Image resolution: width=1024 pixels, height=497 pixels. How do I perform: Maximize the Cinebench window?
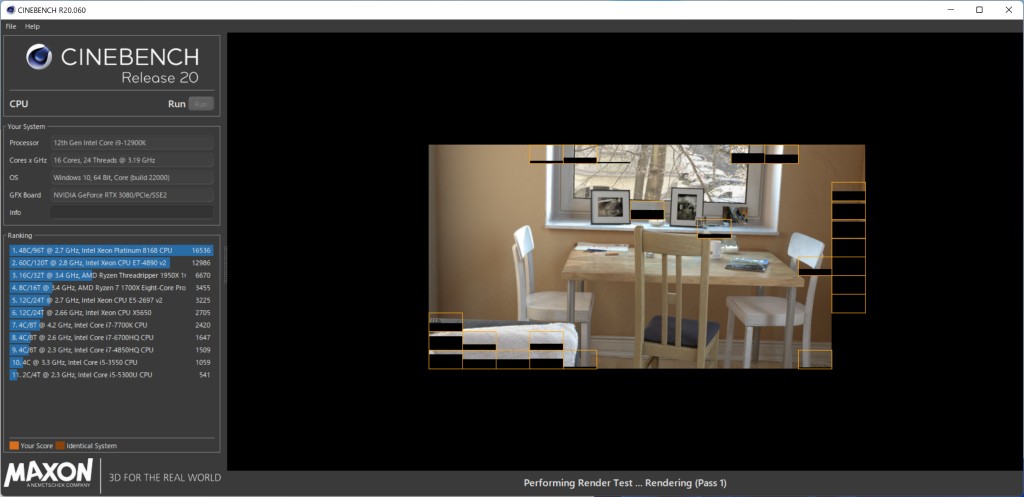[979, 10]
